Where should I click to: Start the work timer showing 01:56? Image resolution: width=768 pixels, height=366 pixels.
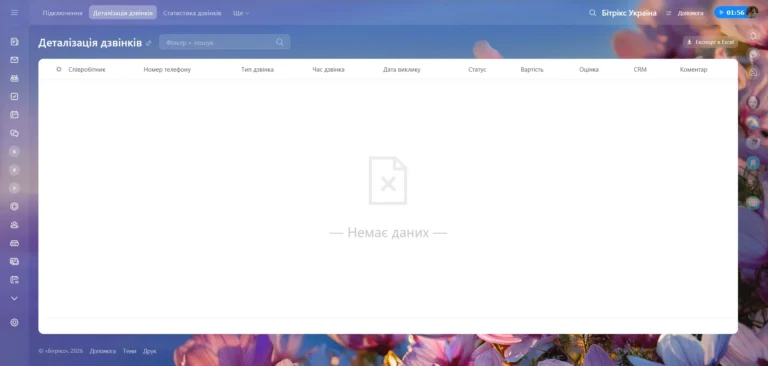click(x=730, y=12)
